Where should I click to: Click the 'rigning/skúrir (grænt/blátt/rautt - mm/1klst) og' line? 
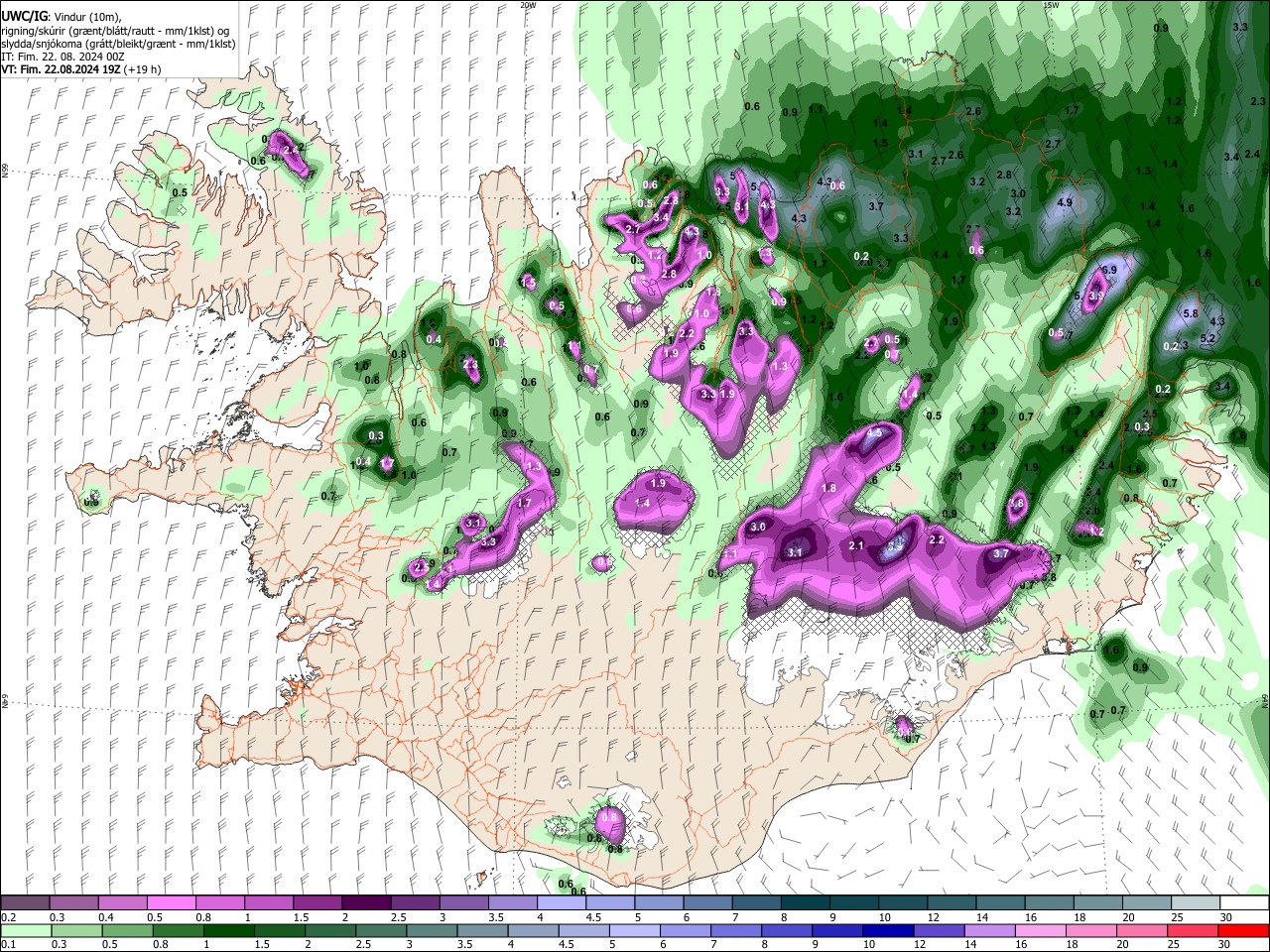[116, 31]
